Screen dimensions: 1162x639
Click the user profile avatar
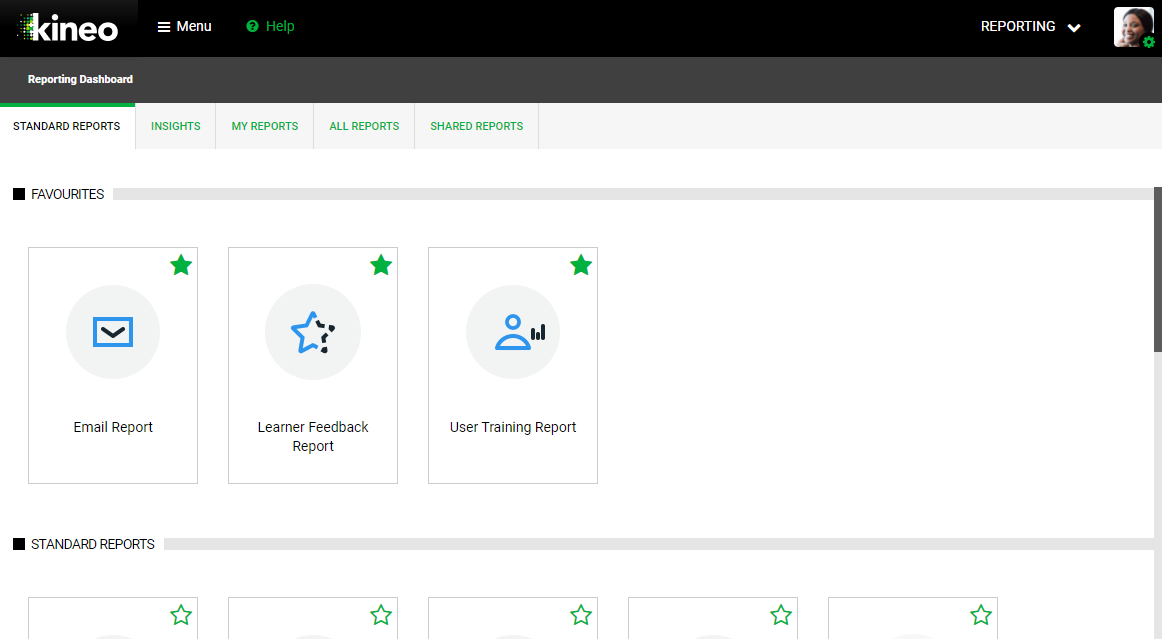click(x=1132, y=27)
